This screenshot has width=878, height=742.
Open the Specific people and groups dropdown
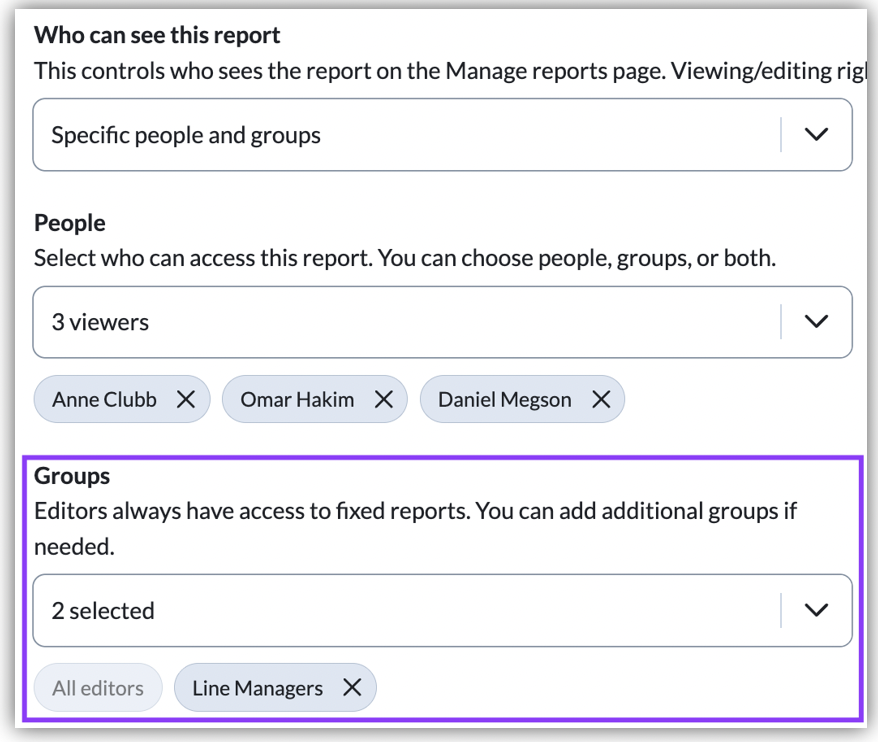tap(400, 134)
